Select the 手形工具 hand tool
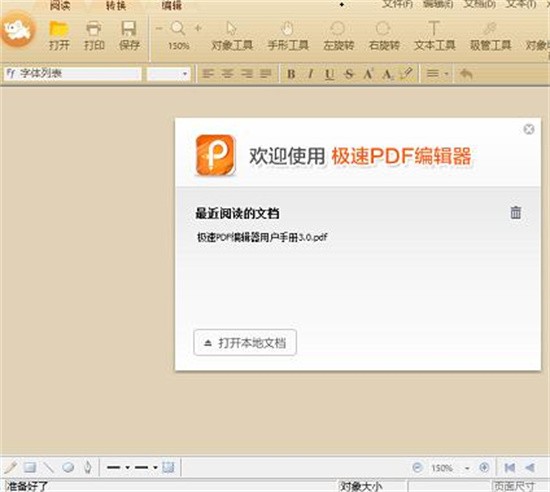This screenshot has height=492, width=550. [x=288, y=36]
